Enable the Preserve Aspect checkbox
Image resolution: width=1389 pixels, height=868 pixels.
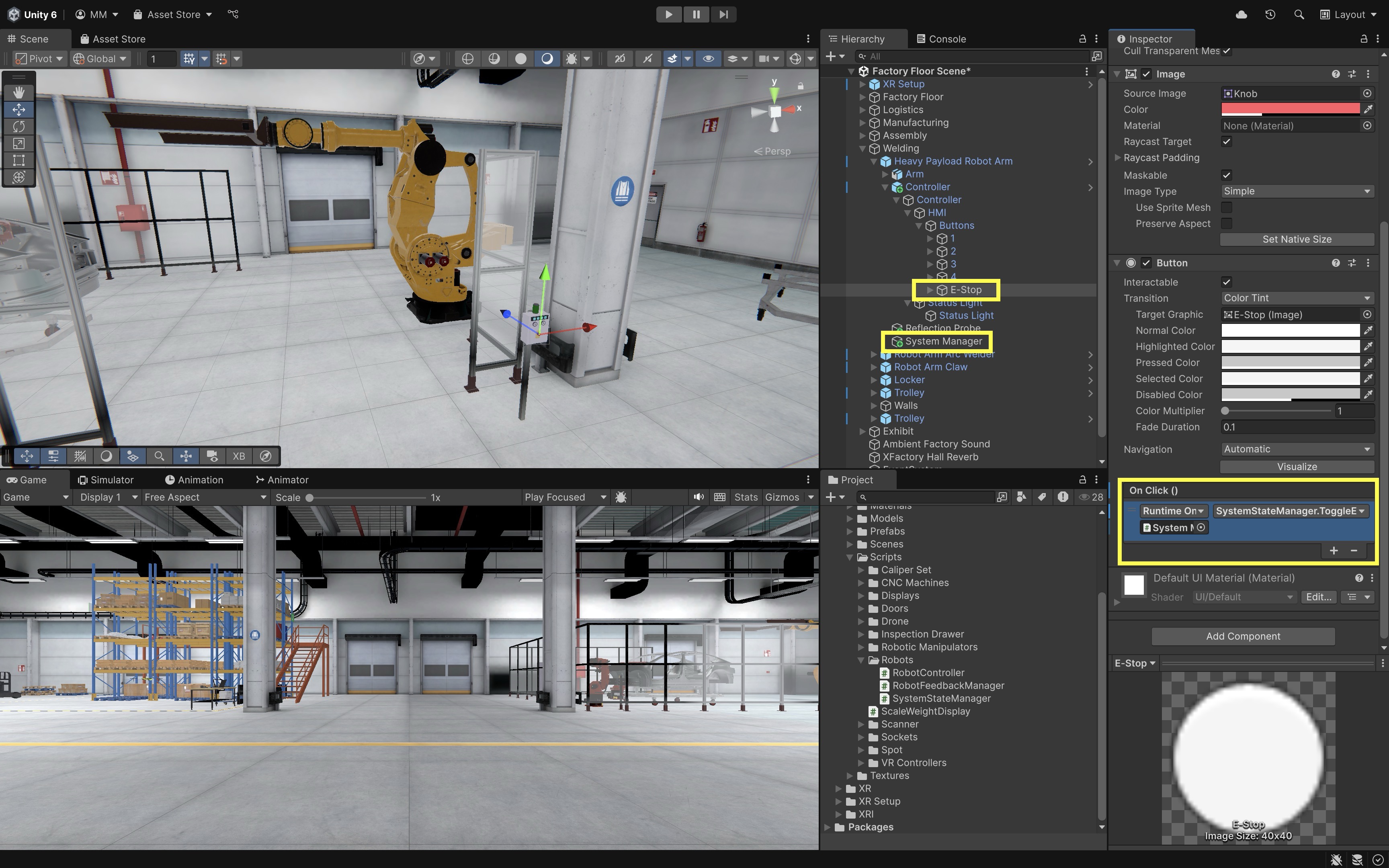[x=1227, y=223]
